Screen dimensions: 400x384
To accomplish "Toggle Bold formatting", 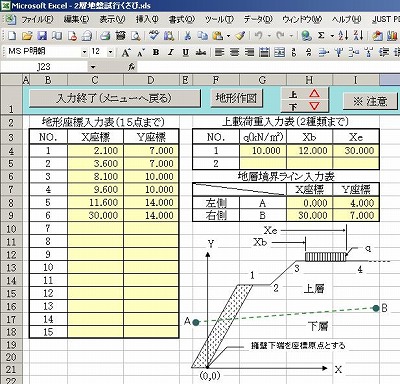I will pos(156,52).
